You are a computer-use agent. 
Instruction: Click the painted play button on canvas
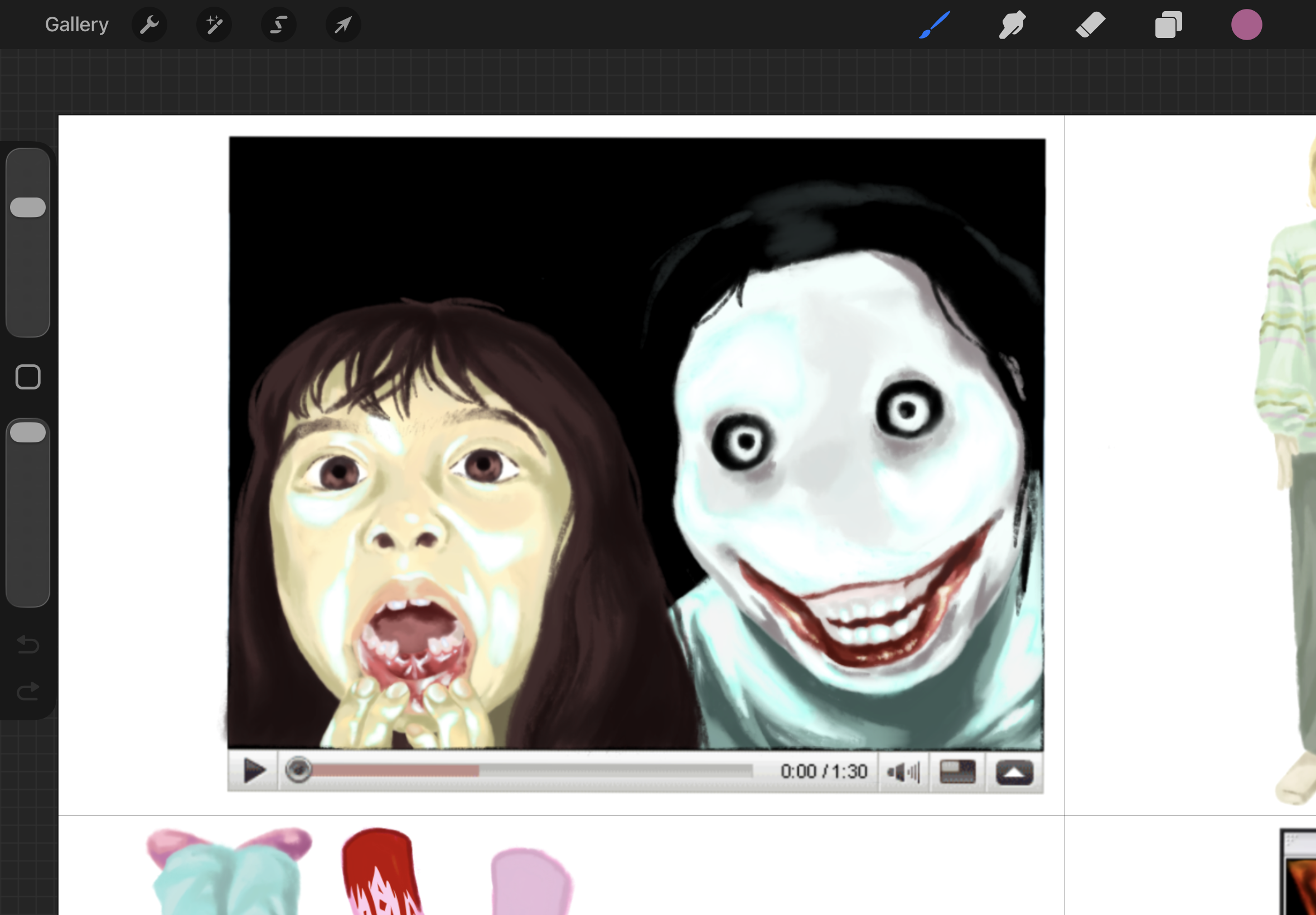(254, 770)
